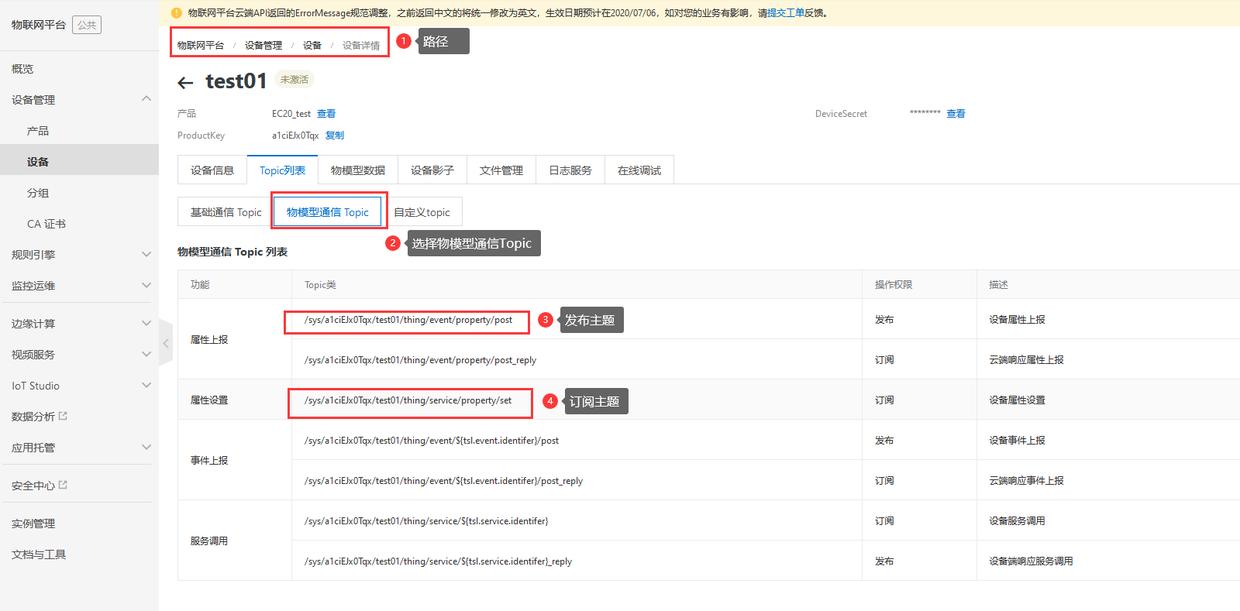Viewport: 1240px width, 611px height.
Task: Select the 自定义topic sub-tab
Action: click(423, 211)
